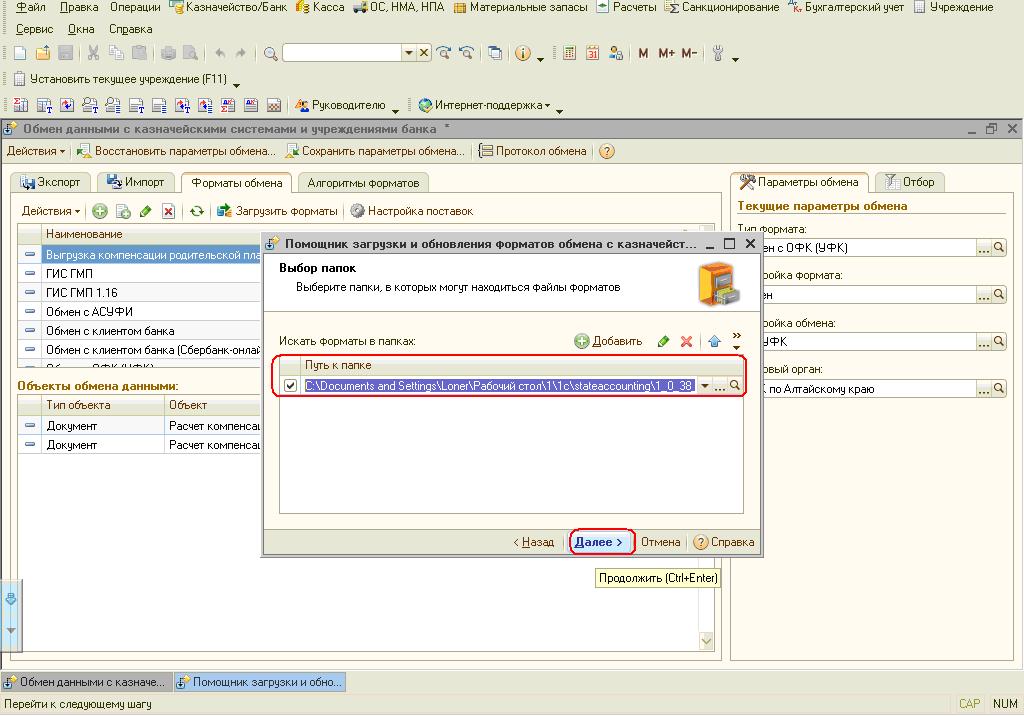1024x716 pixels.
Task: Click the green Добавить icon in the wizard
Action: pyautogui.click(x=582, y=341)
